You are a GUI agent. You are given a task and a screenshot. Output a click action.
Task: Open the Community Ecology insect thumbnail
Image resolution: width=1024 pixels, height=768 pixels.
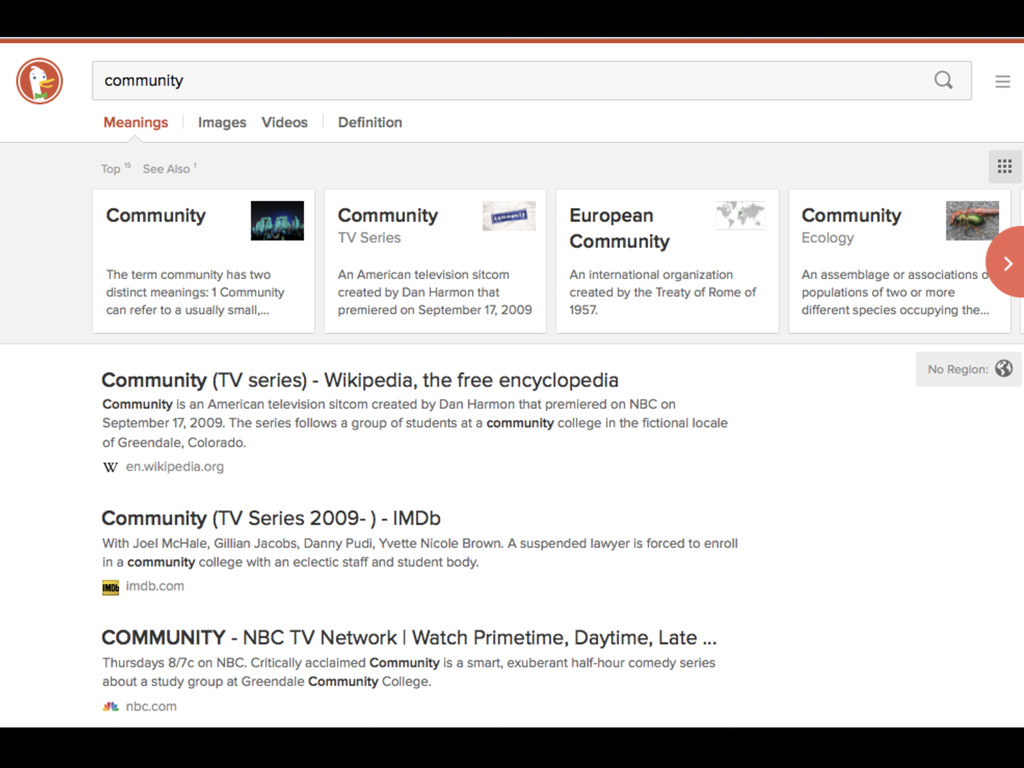[972, 221]
